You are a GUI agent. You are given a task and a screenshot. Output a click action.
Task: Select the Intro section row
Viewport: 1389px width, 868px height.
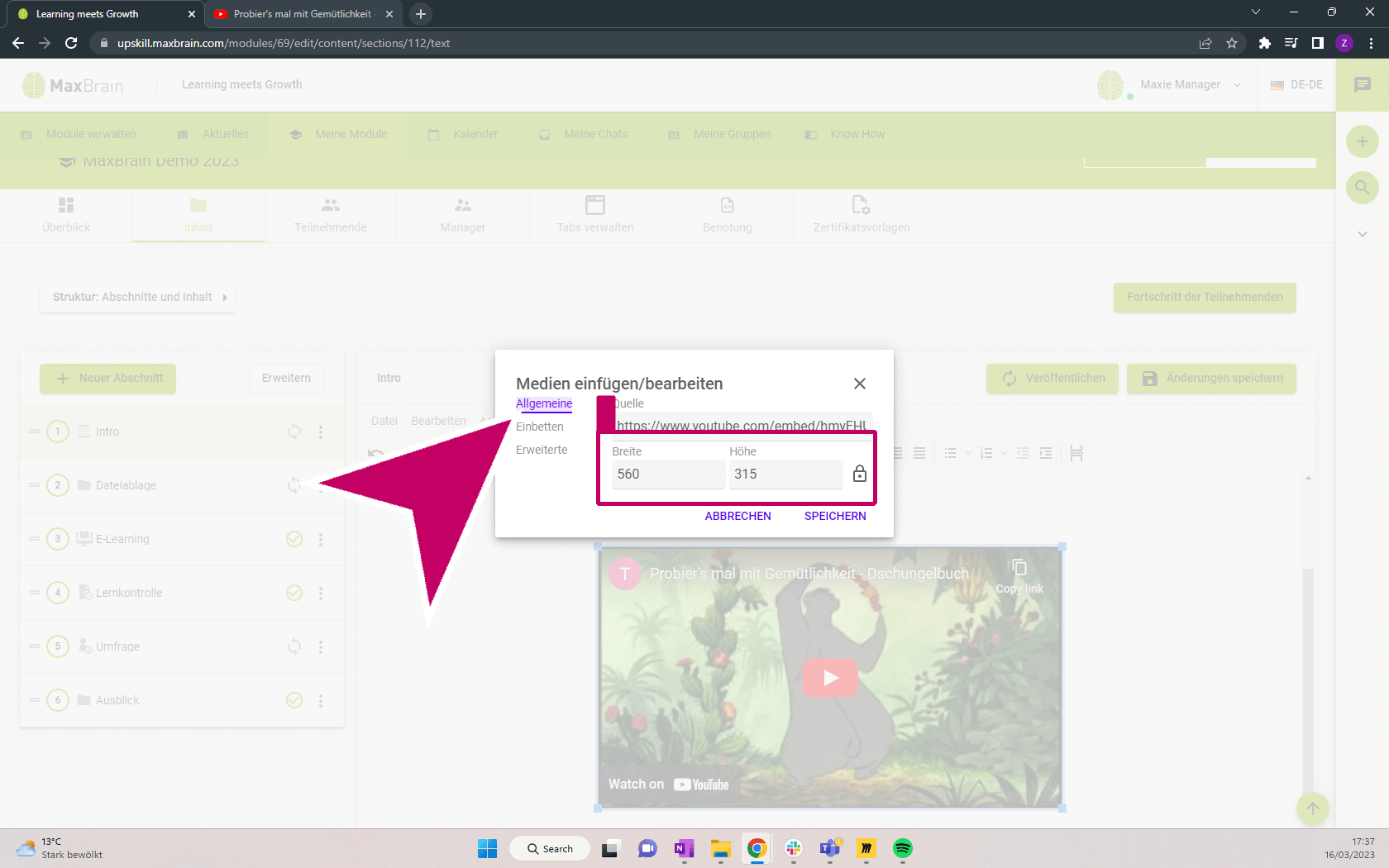point(182,432)
